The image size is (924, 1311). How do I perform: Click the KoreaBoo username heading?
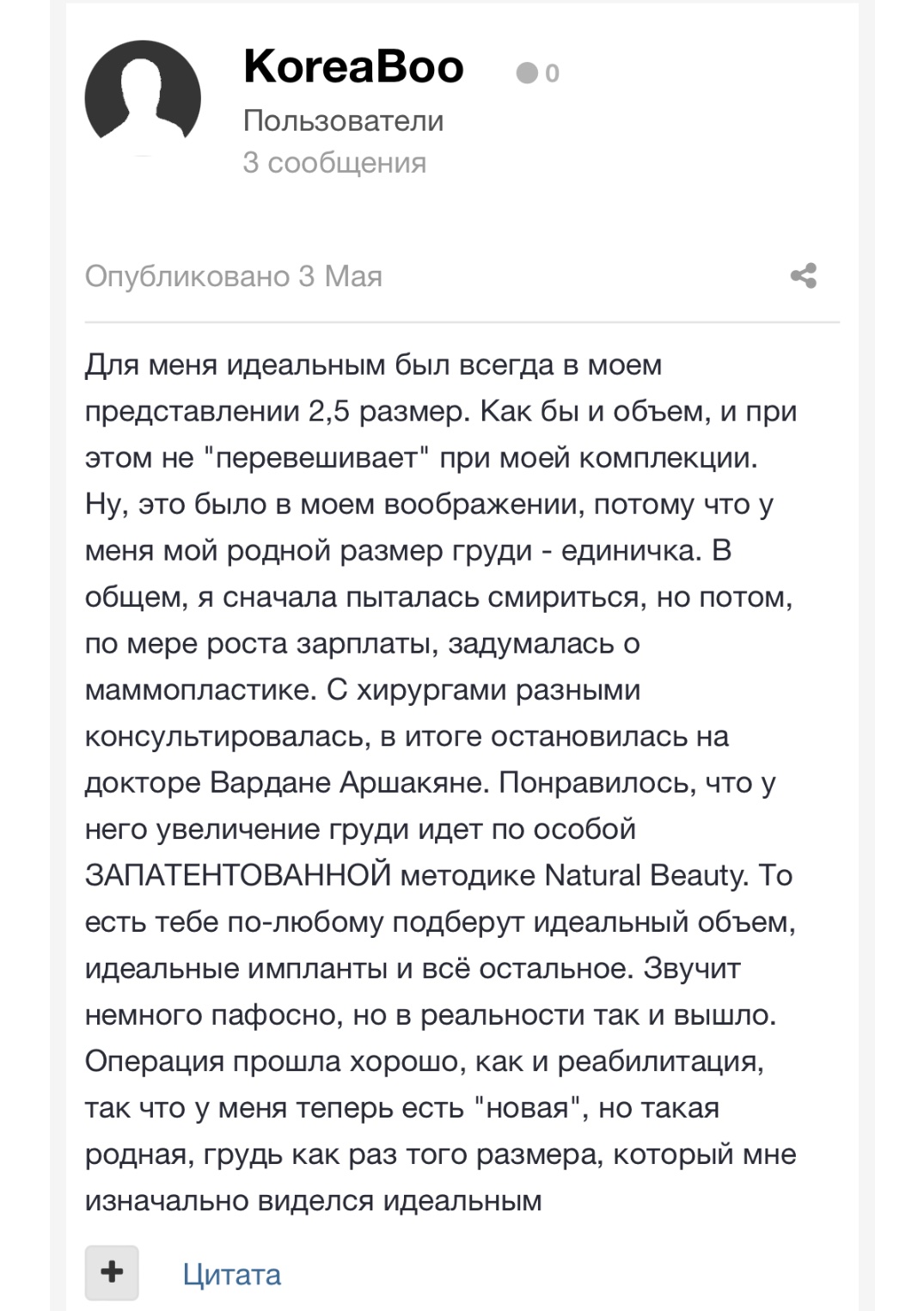(353, 66)
